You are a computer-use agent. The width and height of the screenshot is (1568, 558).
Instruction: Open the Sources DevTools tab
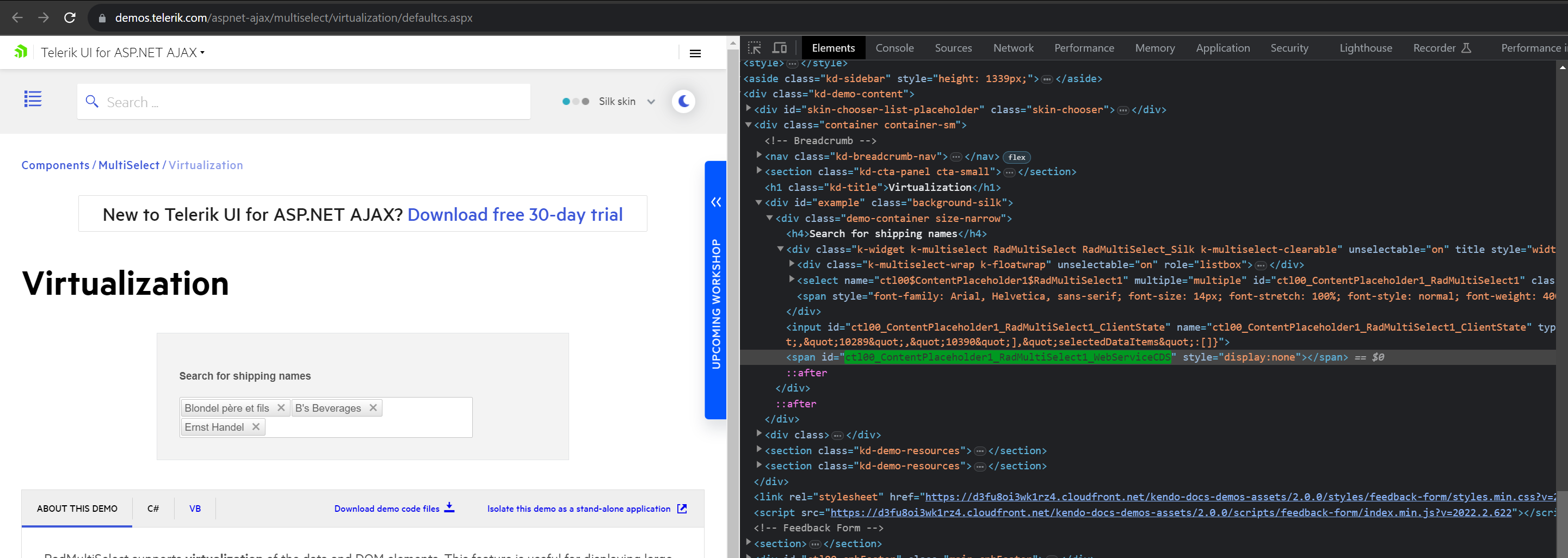point(953,48)
